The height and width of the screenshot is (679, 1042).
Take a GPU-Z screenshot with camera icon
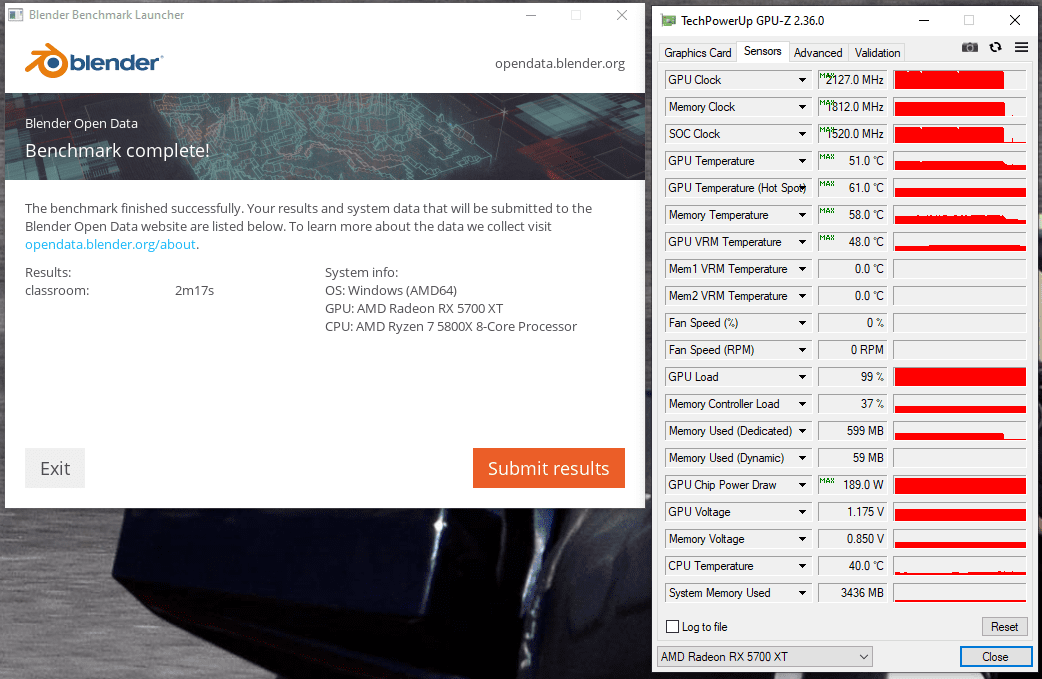click(970, 47)
